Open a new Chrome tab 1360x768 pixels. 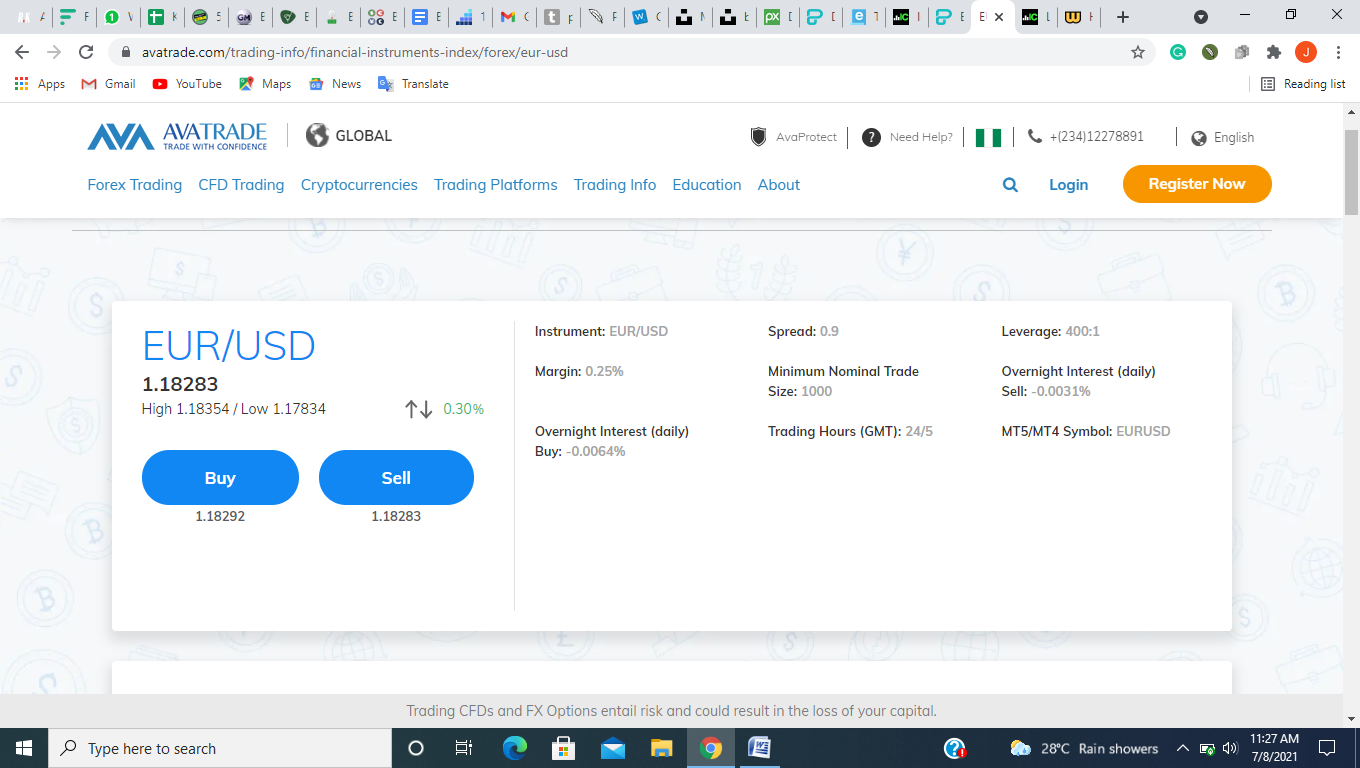point(1123,17)
